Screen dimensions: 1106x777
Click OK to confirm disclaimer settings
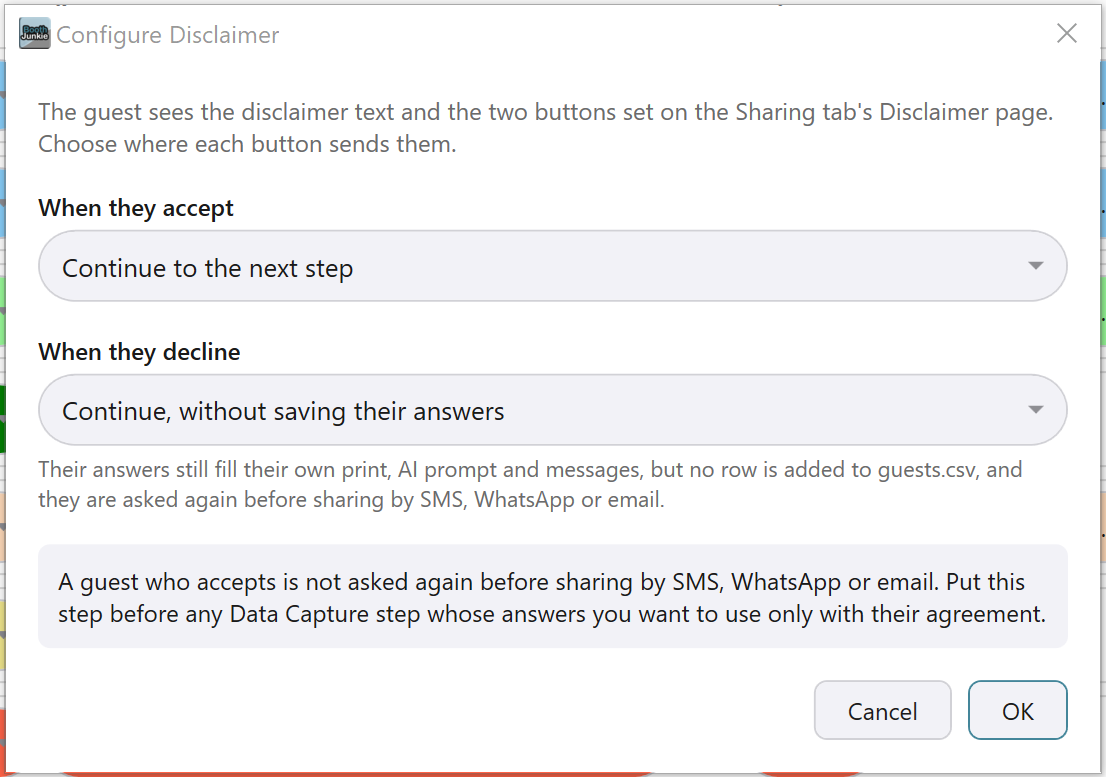coord(1017,710)
